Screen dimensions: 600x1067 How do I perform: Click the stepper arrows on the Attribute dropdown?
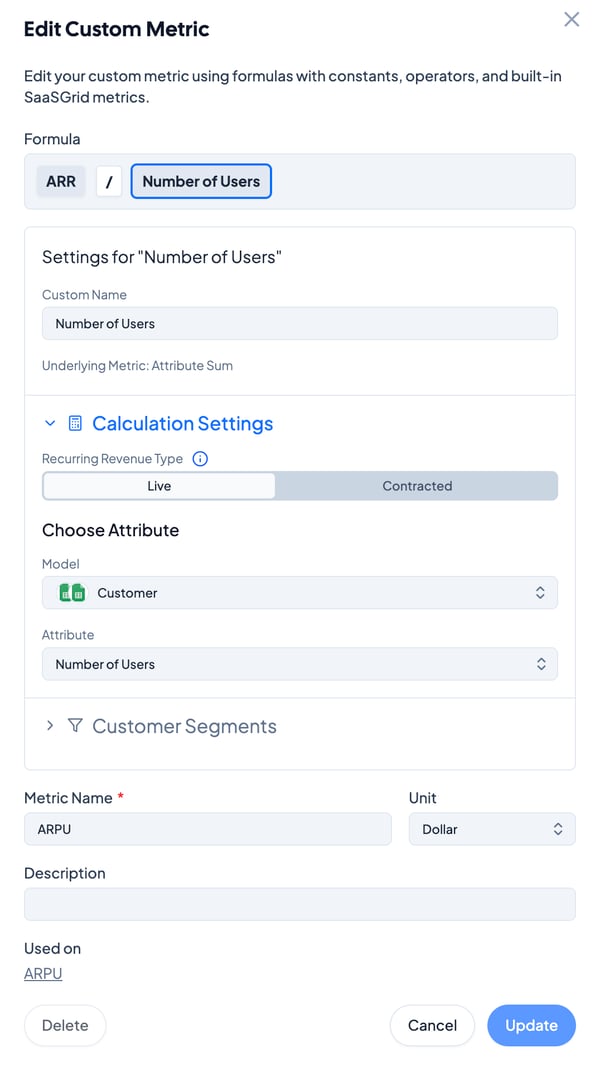point(541,663)
